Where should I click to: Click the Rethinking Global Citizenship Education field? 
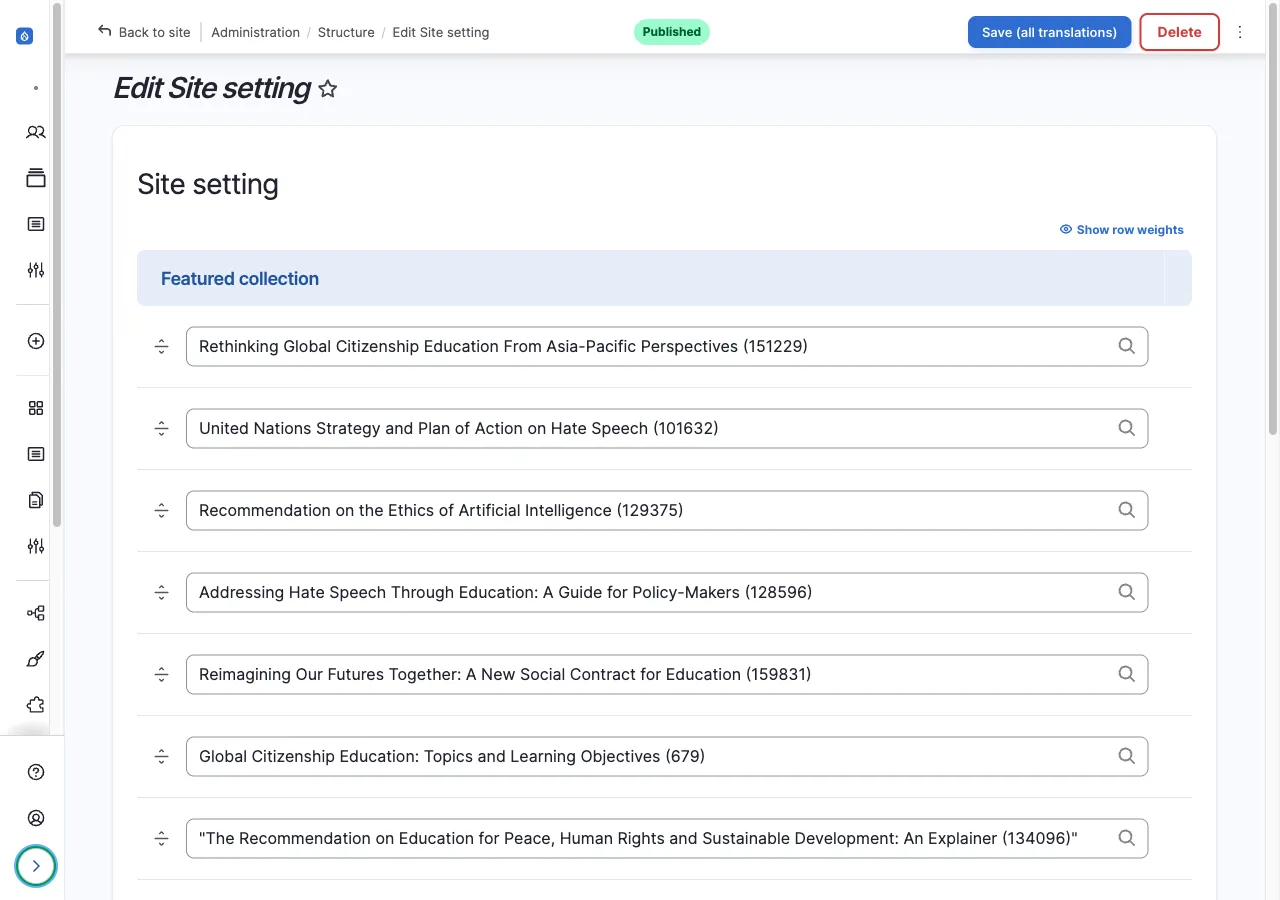coord(650,346)
